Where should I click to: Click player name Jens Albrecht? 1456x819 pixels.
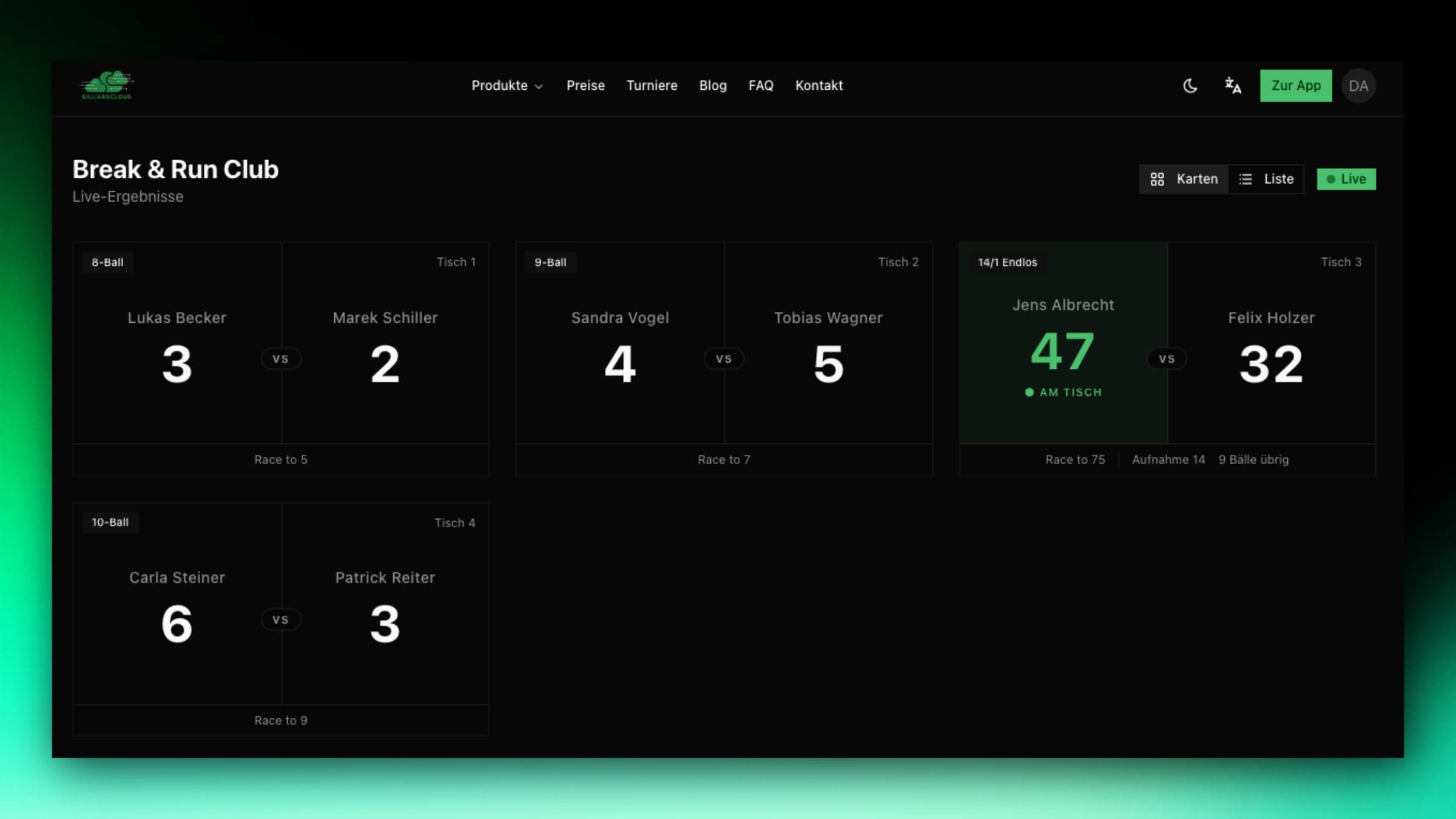(x=1063, y=305)
